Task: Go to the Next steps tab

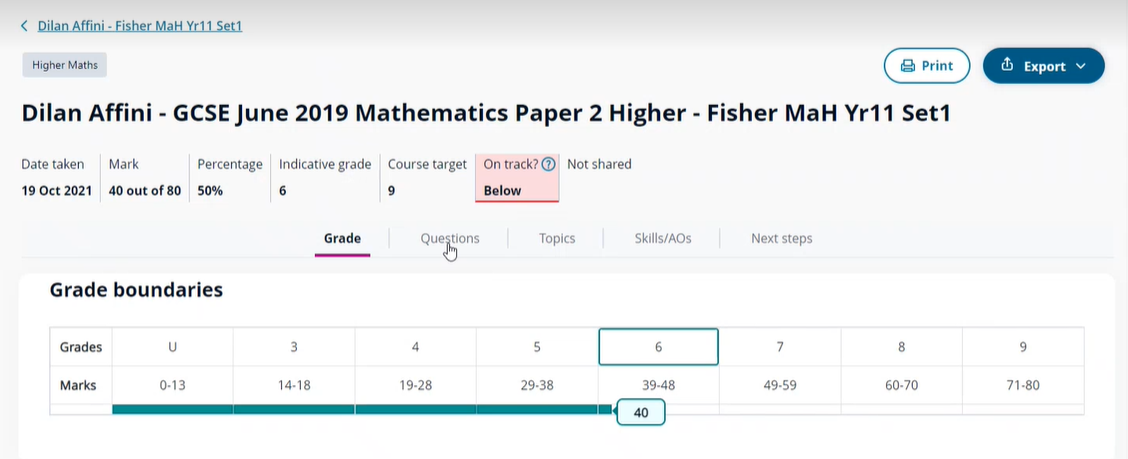Action: tap(781, 238)
